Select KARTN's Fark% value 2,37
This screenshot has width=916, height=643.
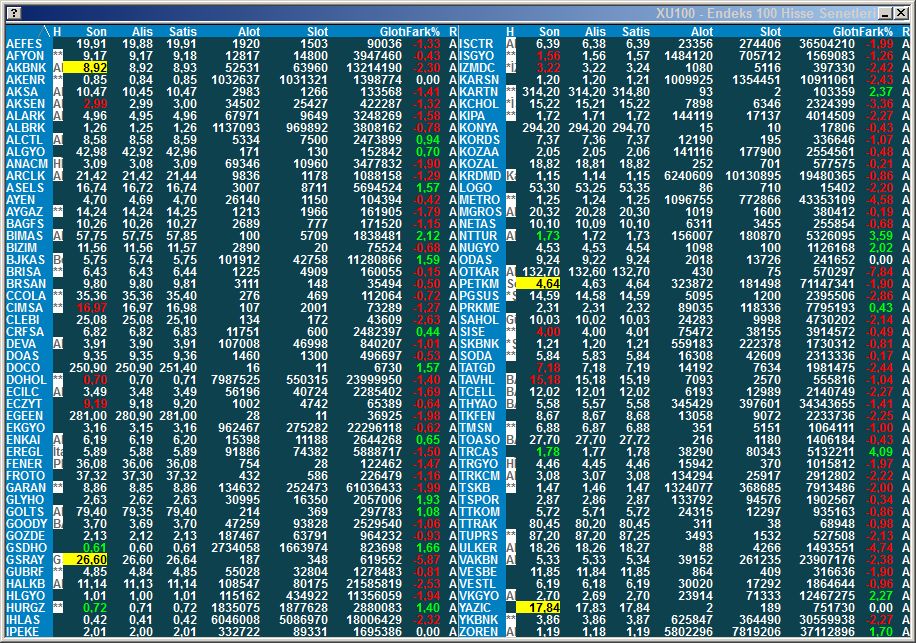pos(881,92)
